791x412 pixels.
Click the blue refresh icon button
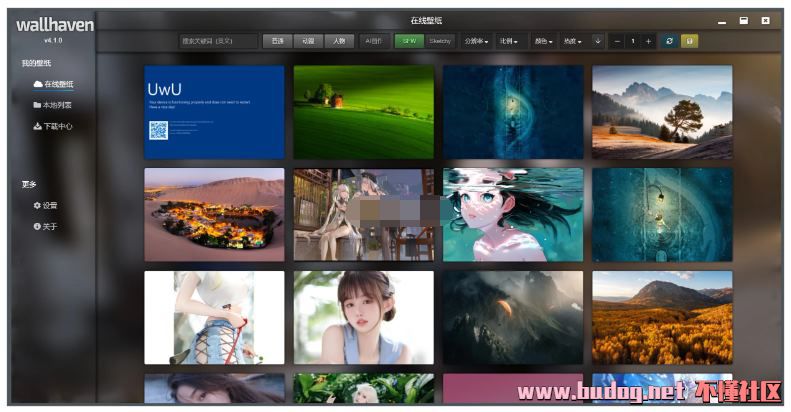(669, 41)
